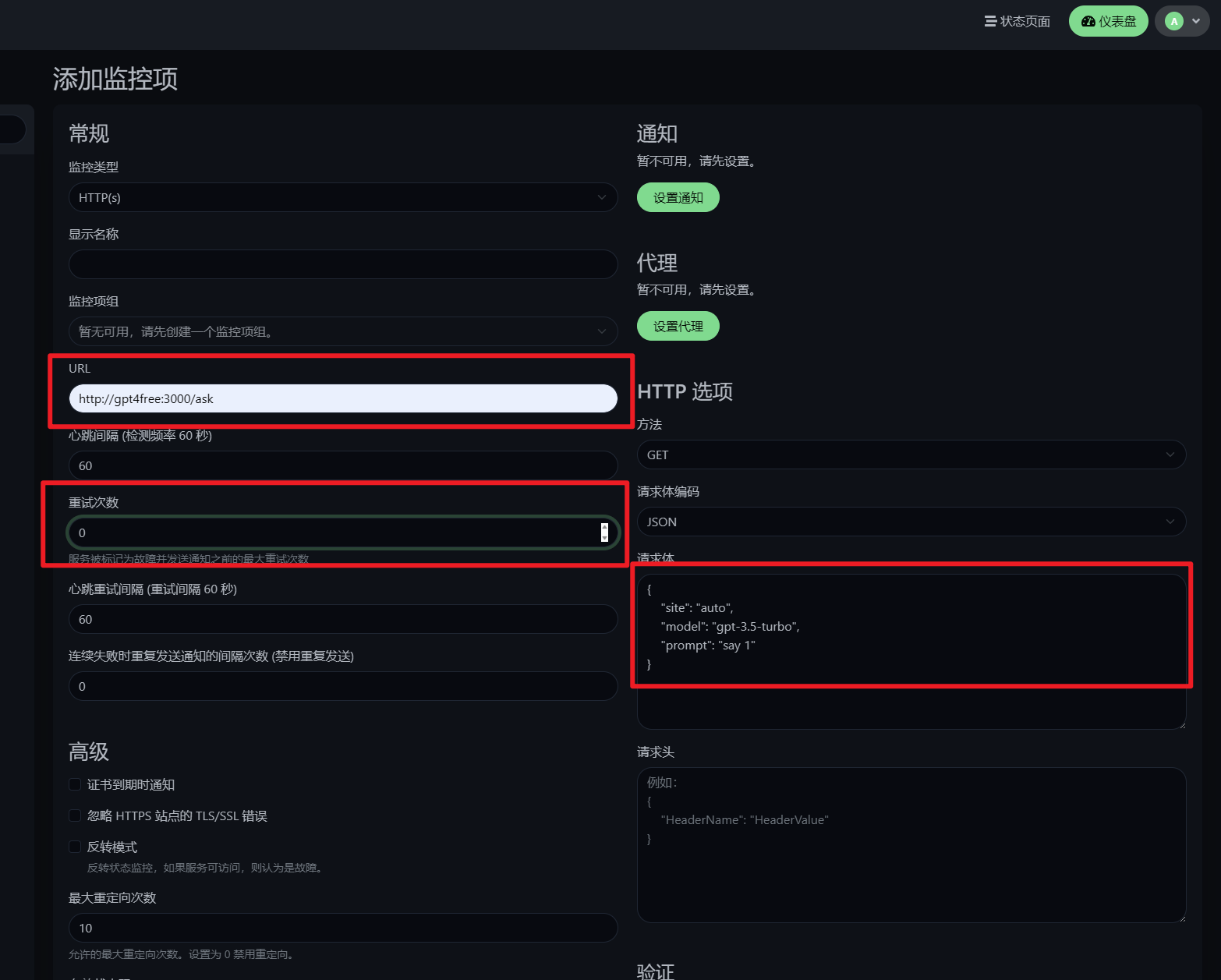Open the 监控项组 dropdown
The width and height of the screenshot is (1221, 980).
tap(342, 331)
